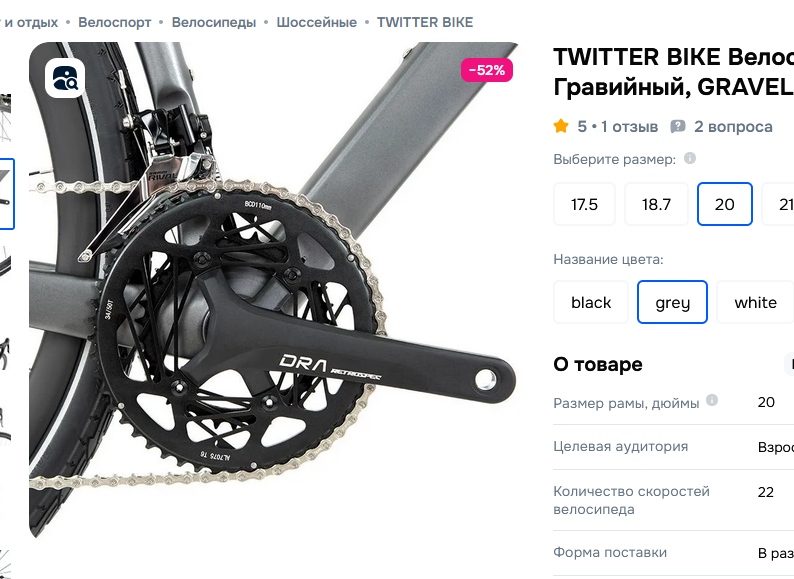Select the white color option
This screenshot has width=794, height=579.
[x=755, y=302]
